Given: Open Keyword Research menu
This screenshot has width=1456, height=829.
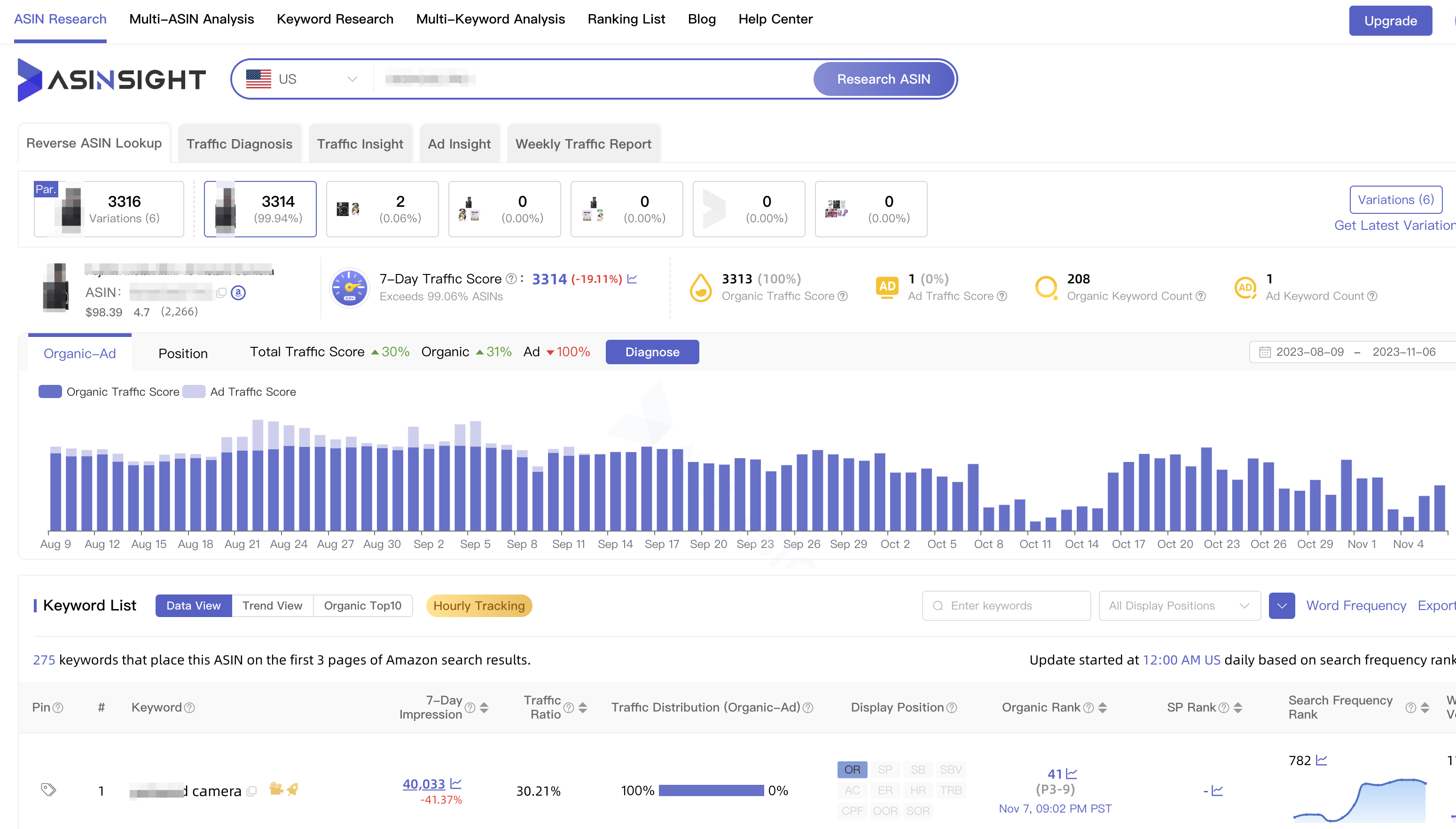Looking at the screenshot, I should click(335, 19).
